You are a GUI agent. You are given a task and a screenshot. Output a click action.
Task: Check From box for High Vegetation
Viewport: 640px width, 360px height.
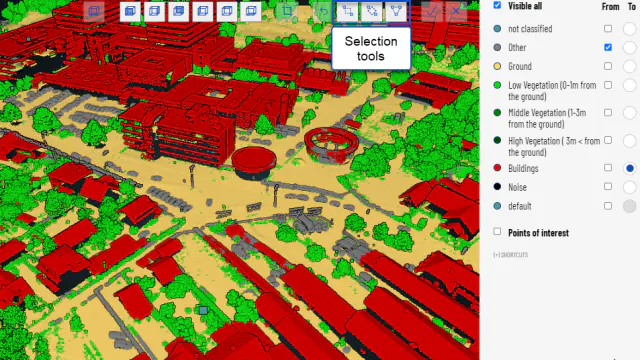[608, 140]
